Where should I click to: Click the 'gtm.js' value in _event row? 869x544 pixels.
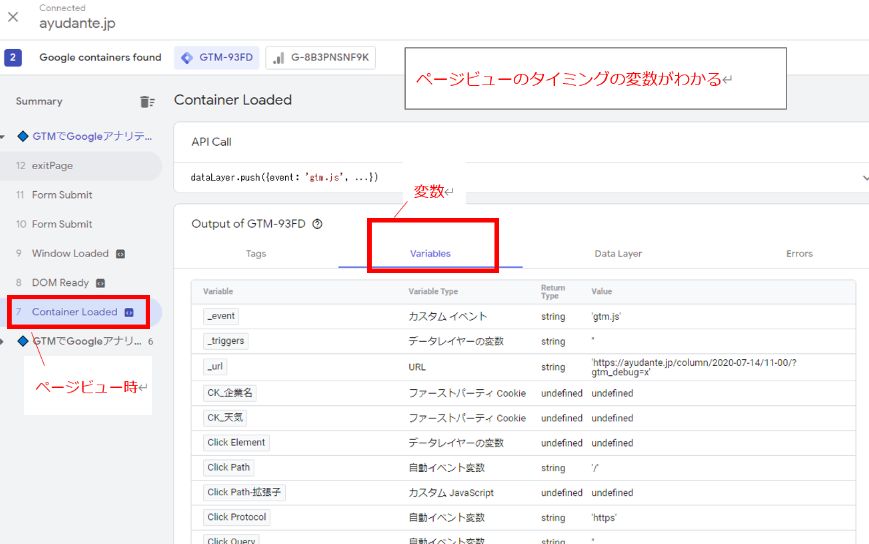coord(606,317)
